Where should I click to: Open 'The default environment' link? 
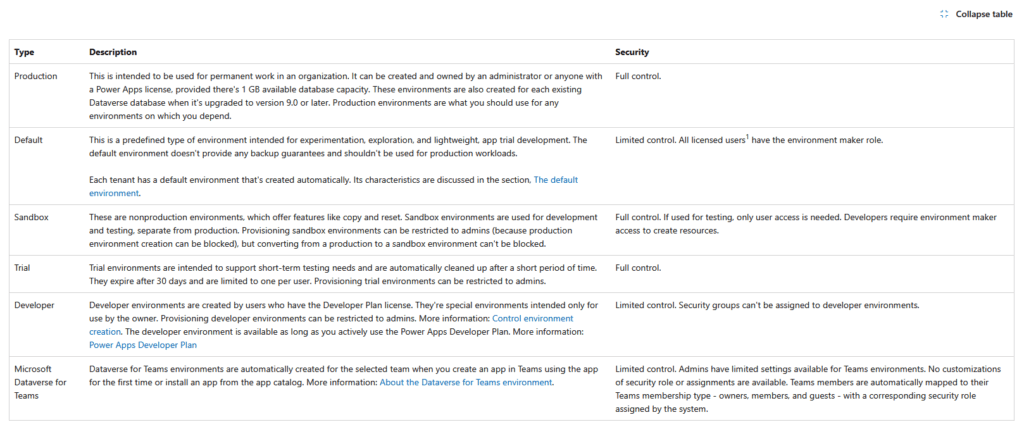tap(334, 186)
